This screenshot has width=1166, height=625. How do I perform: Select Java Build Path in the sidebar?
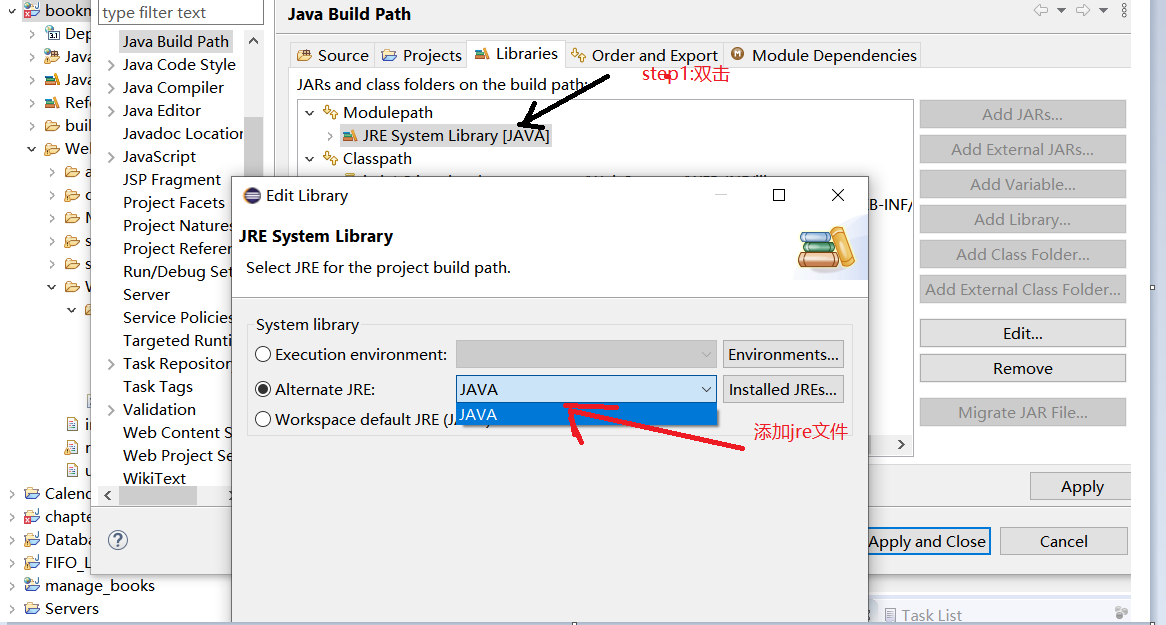[x=175, y=42]
